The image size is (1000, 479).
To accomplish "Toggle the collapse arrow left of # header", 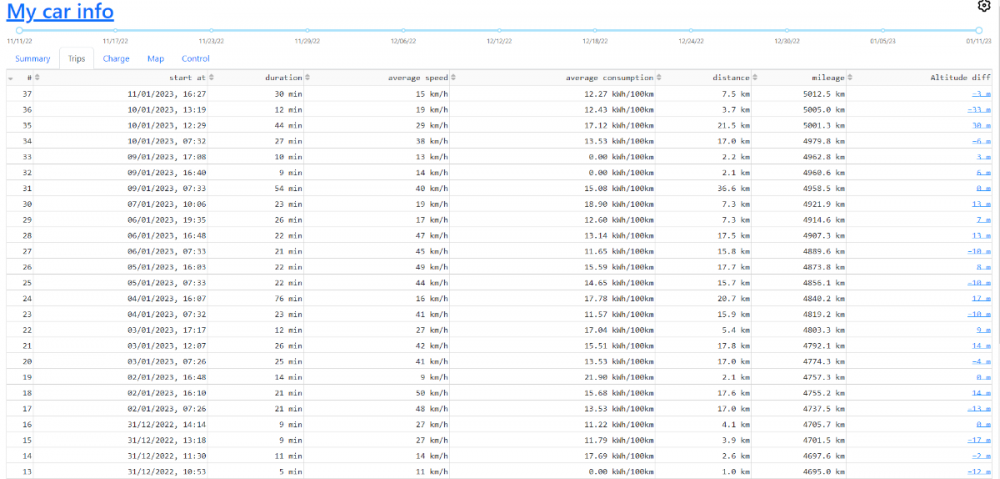I will coord(11,77).
